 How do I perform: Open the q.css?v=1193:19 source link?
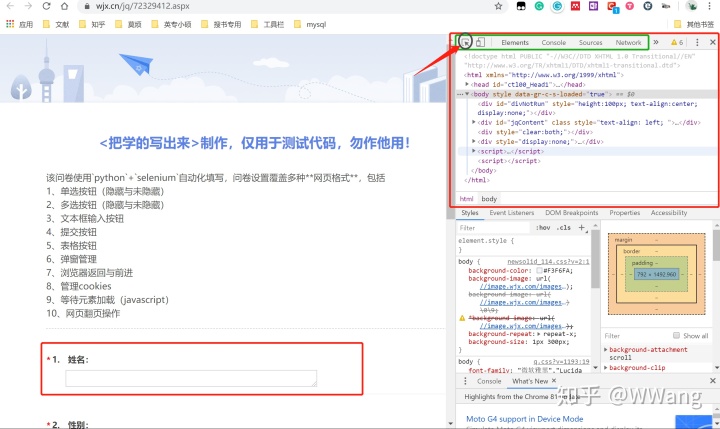(x=561, y=361)
